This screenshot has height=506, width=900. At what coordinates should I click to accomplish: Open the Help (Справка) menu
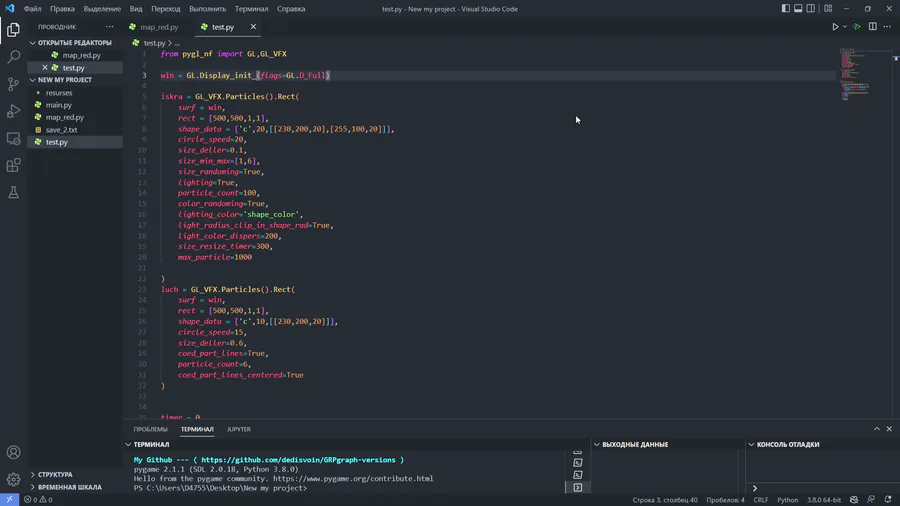[291, 9]
